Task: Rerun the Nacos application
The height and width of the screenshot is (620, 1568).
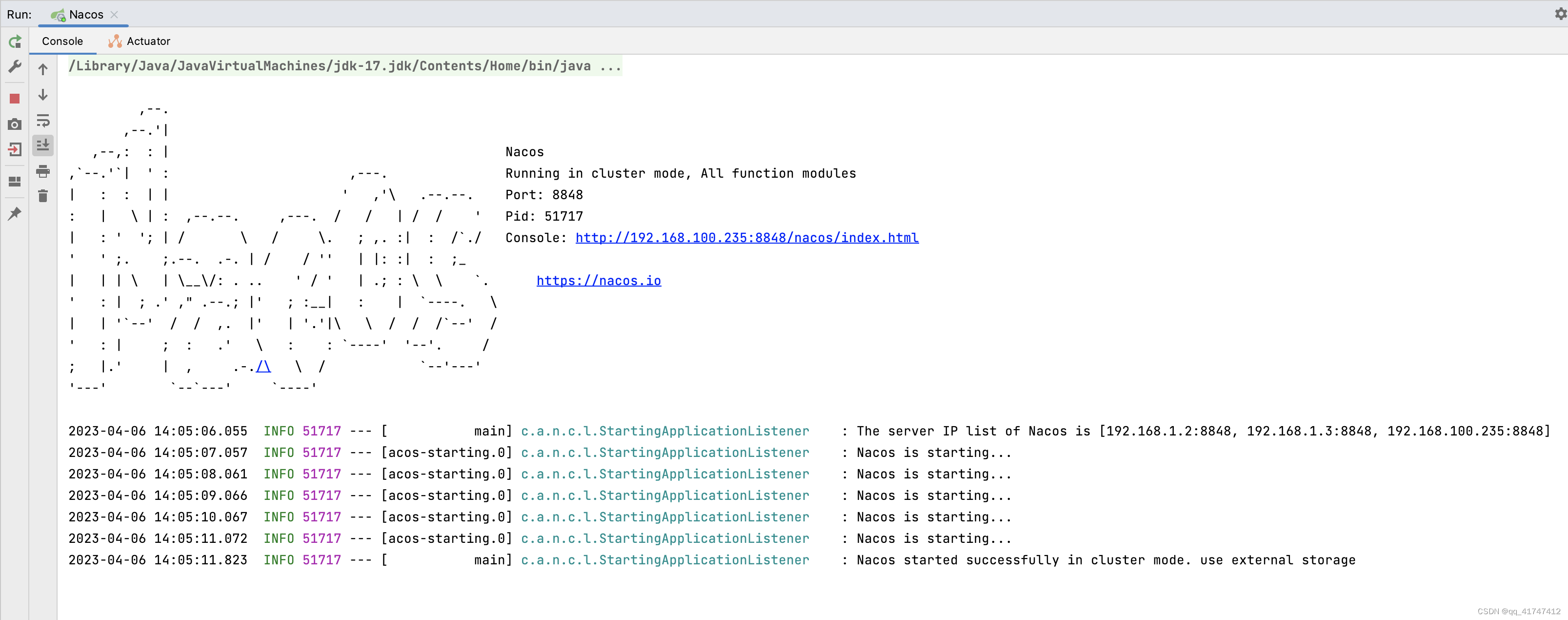Action: [15, 41]
